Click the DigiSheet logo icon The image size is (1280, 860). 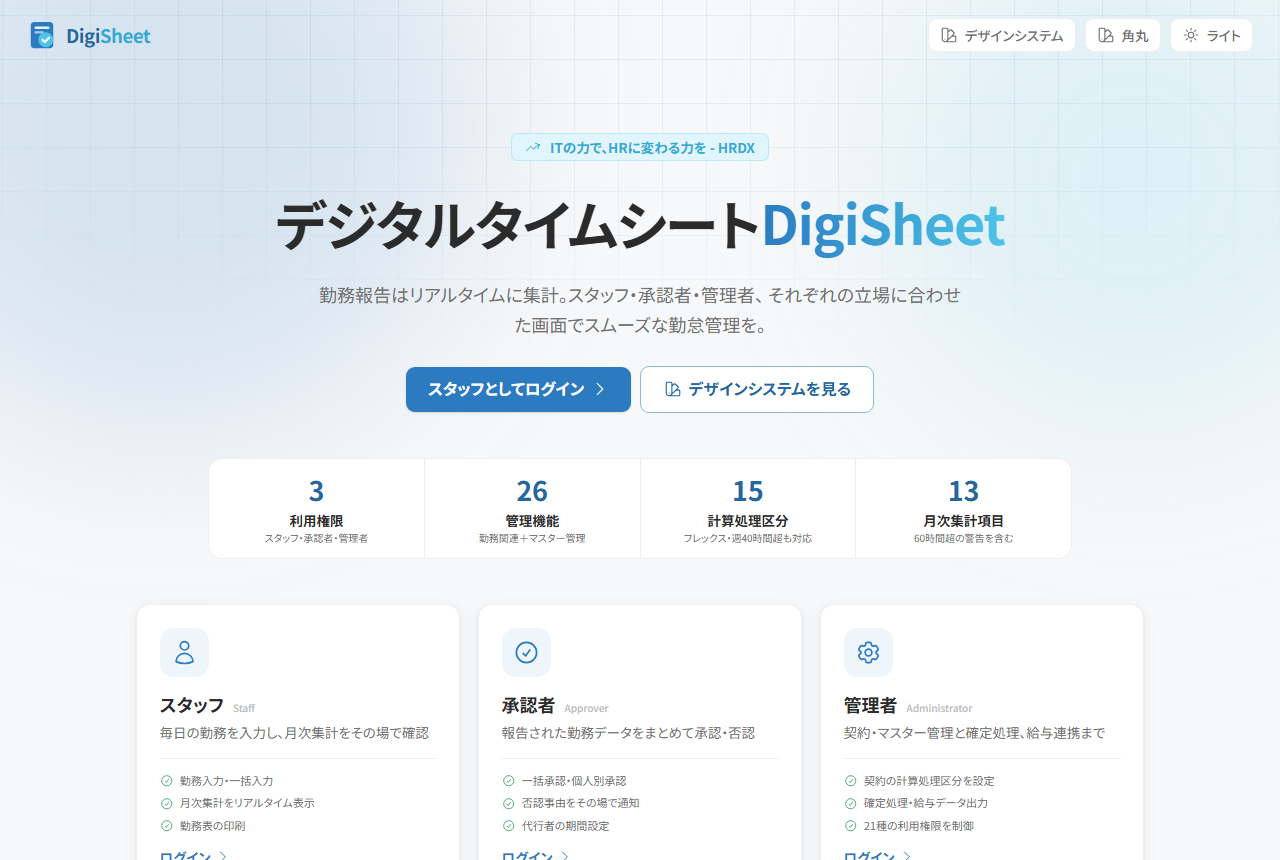[42, 36]
